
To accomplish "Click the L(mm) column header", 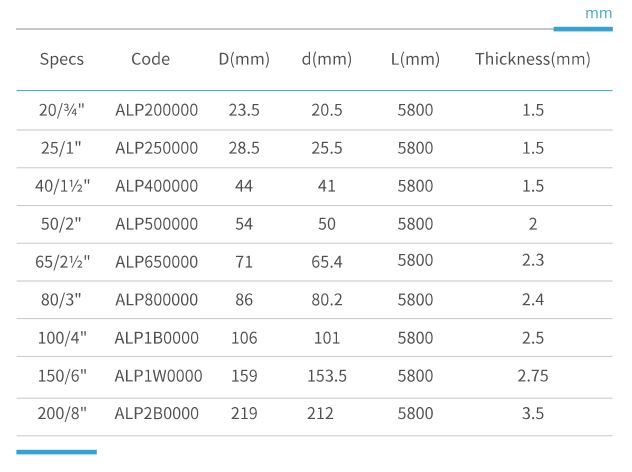I will pyautogui.click(x=415, y=59).
